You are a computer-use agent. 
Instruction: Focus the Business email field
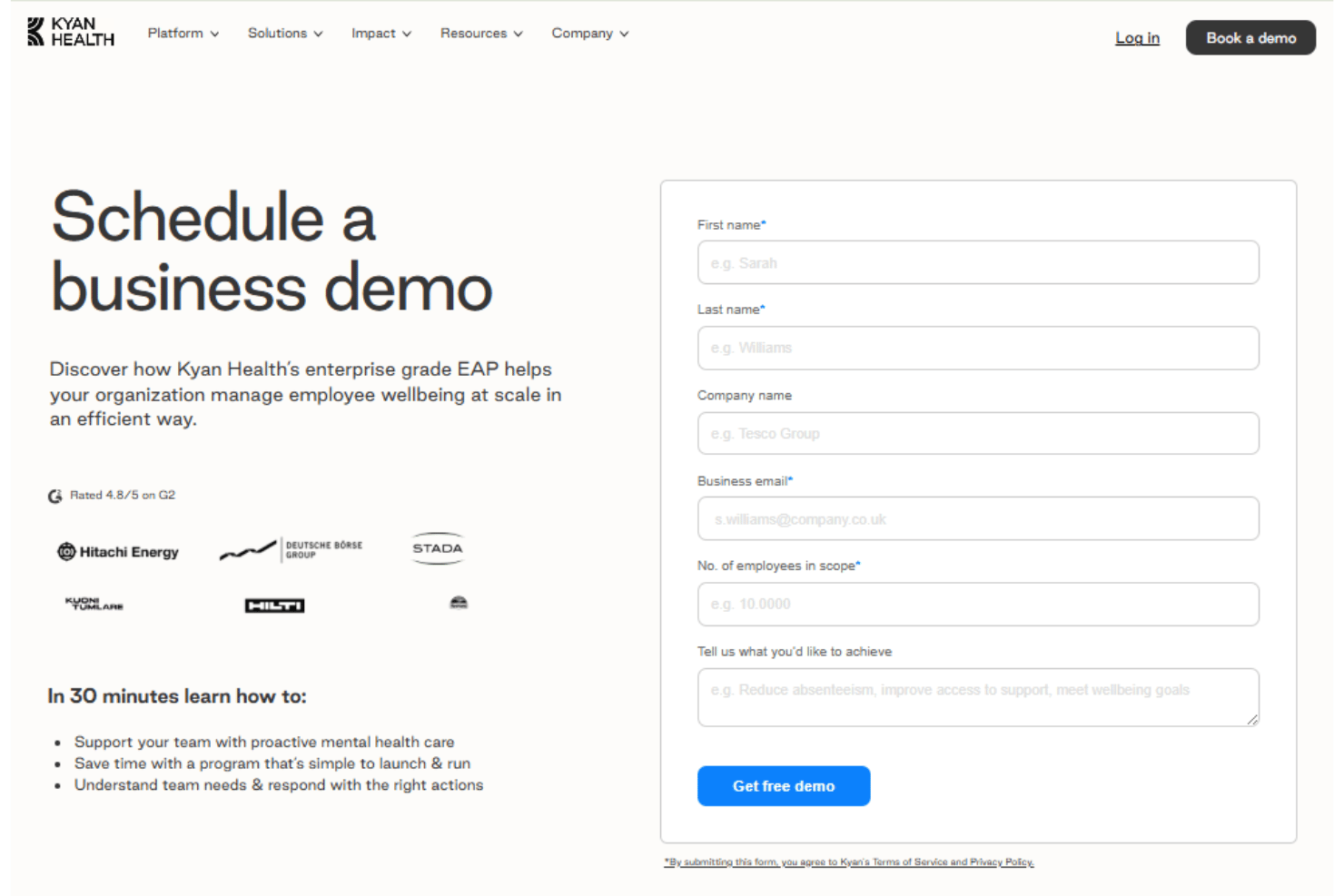click(978, 518)
